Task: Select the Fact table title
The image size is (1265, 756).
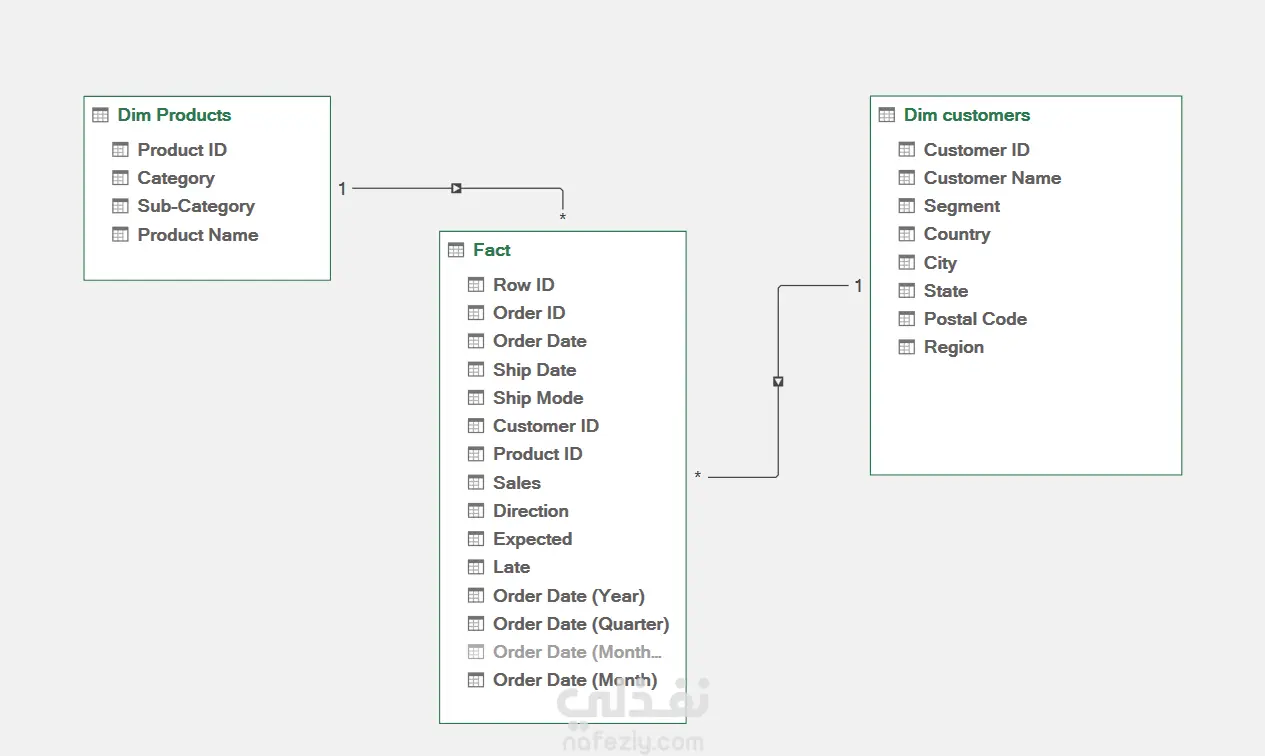Action: click(x=492, y=250)
